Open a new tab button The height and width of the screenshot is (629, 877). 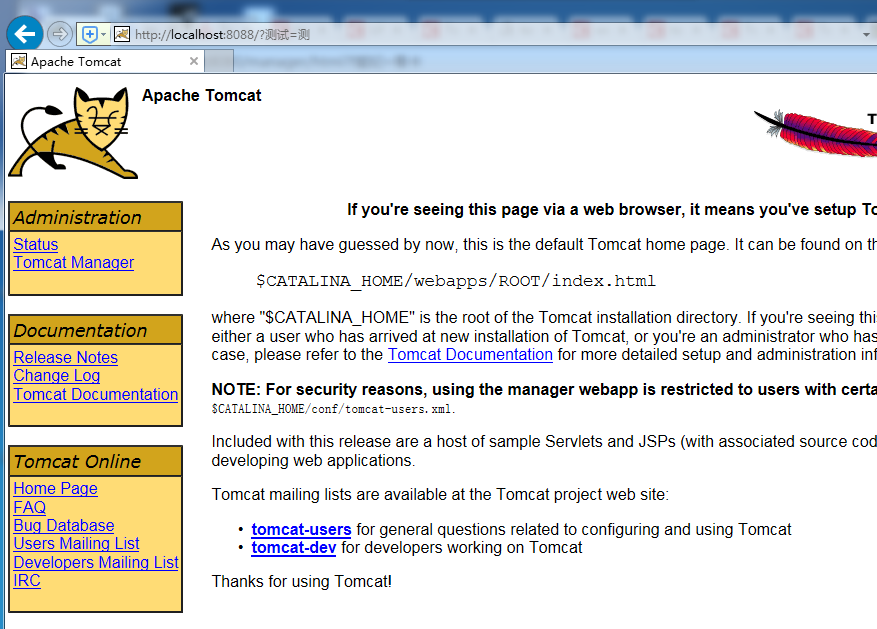219,62
